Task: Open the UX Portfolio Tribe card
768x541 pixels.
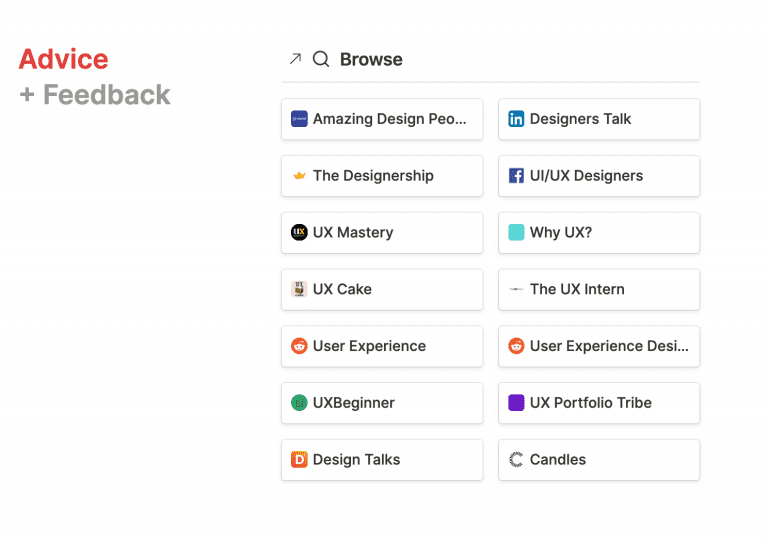Action: point(599,403)
